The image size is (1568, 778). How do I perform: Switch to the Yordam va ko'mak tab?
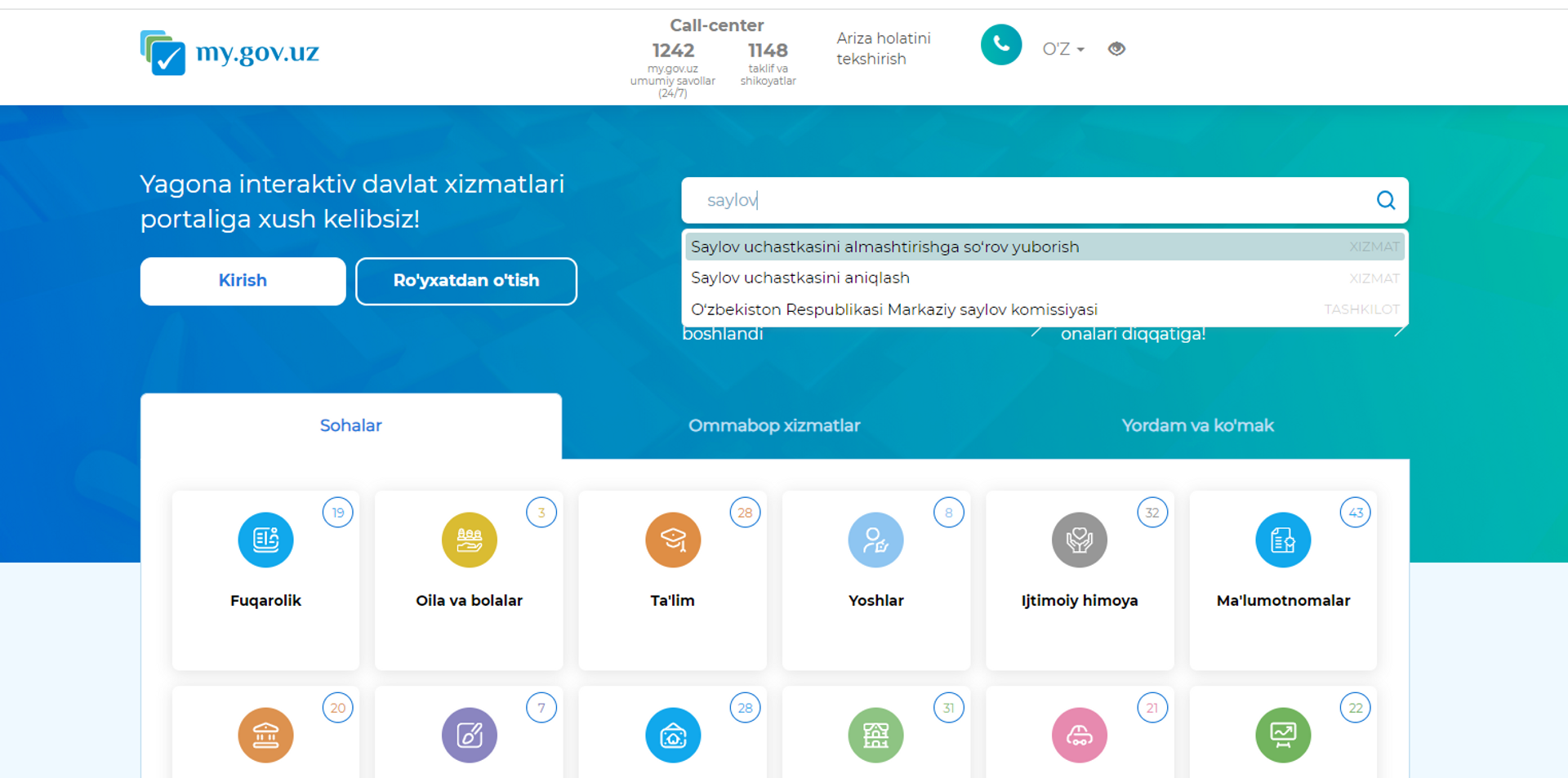[x=1197, y=425]
